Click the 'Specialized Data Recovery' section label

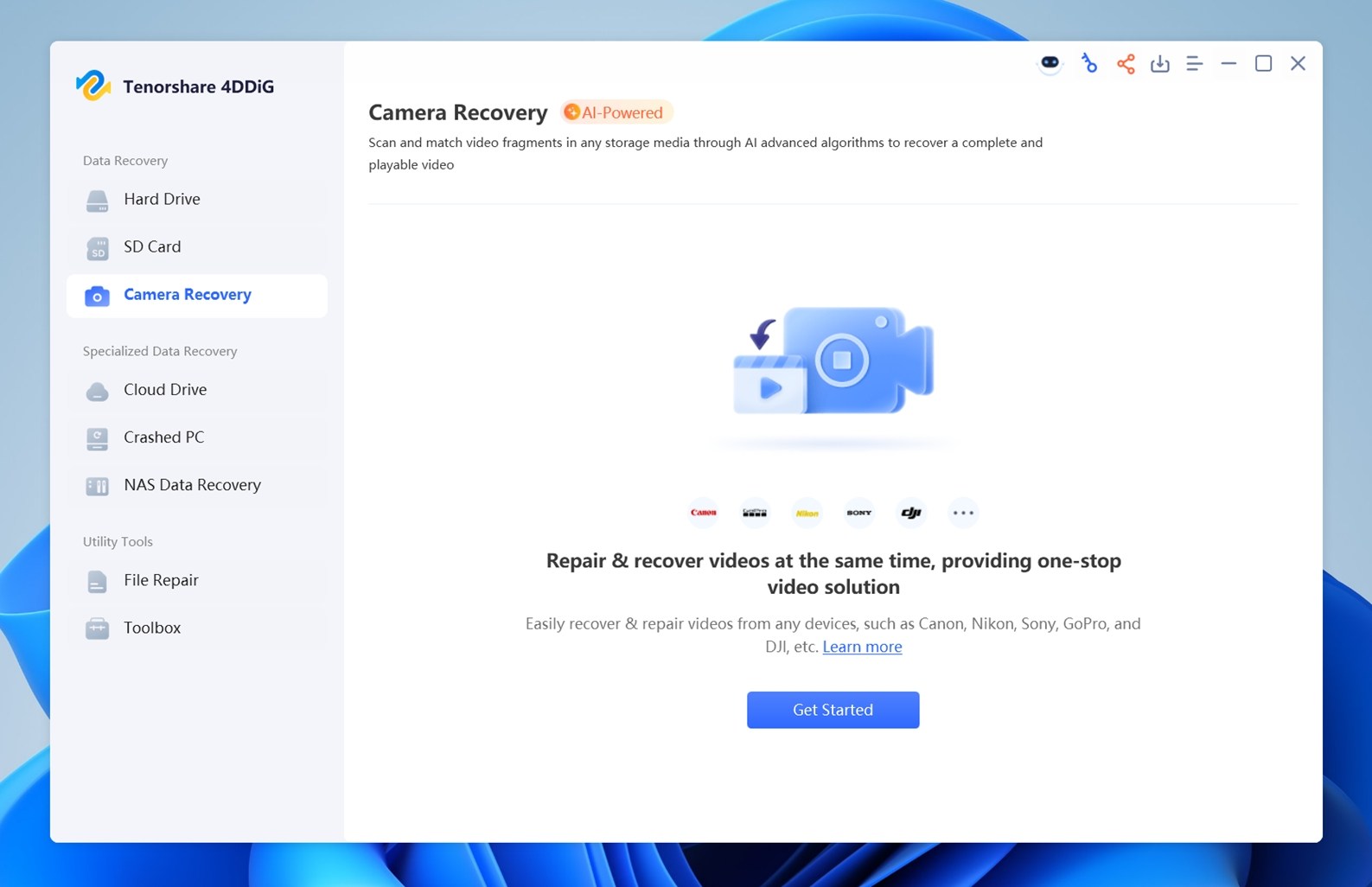click(160, 351)
